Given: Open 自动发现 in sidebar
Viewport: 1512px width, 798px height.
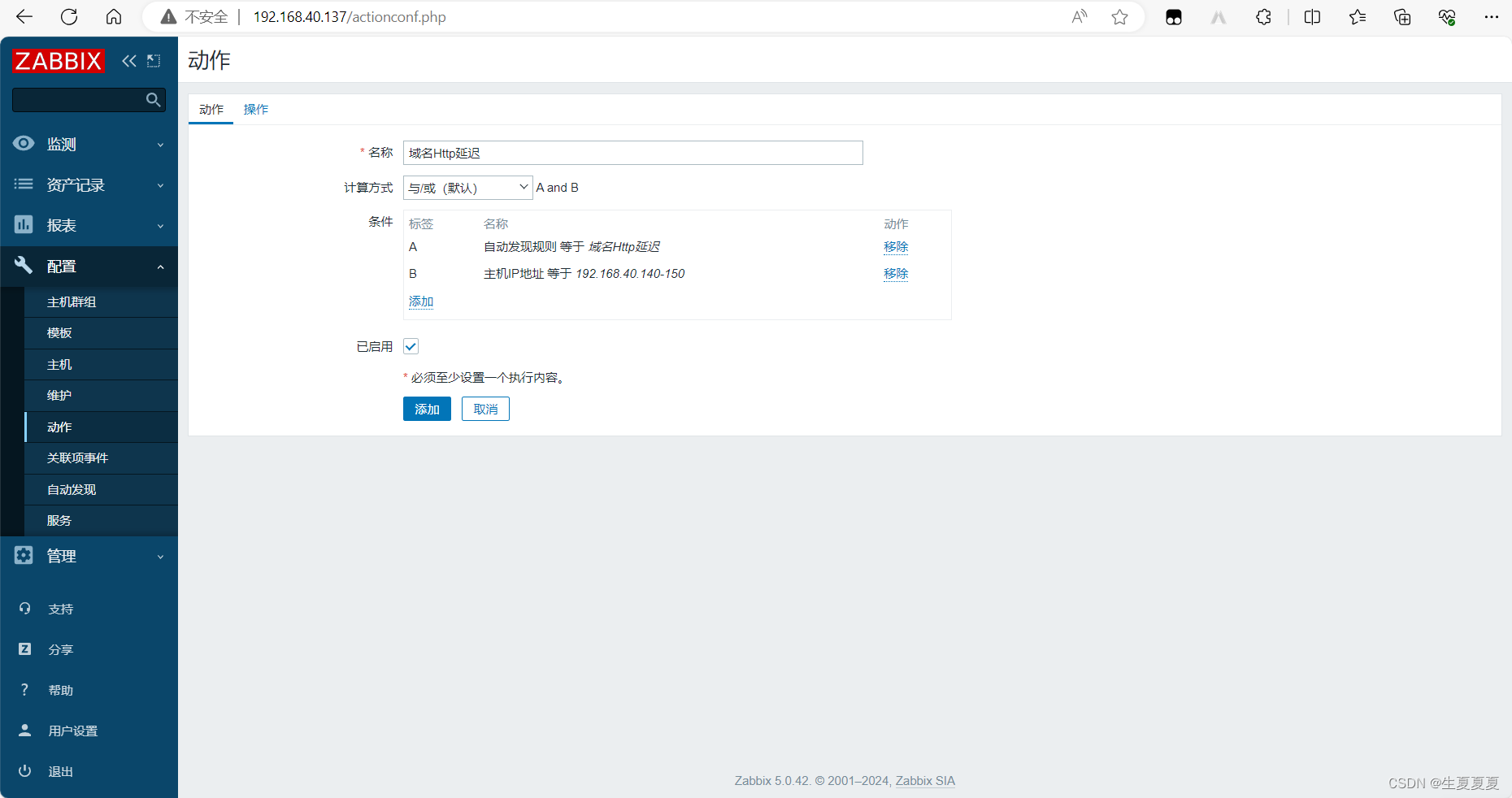Looking at the screenshot, I should [x=101, y=490].
